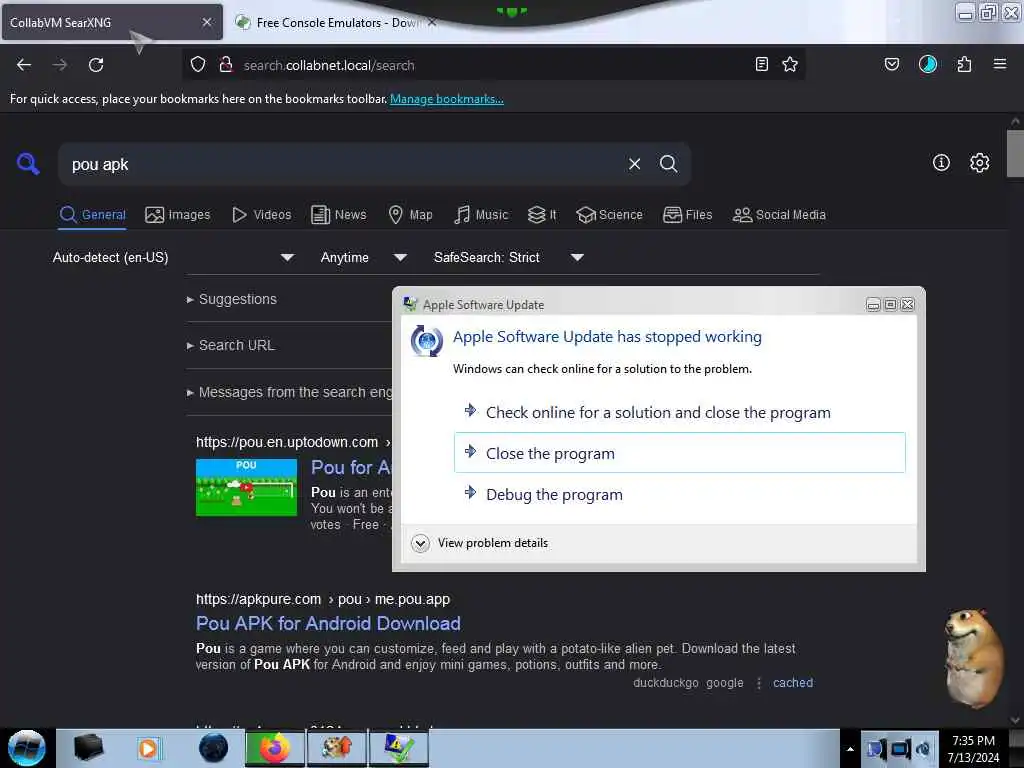Switch to Files search category
1024x768 pixels.
pyautogui.click(x=688, y=215)
